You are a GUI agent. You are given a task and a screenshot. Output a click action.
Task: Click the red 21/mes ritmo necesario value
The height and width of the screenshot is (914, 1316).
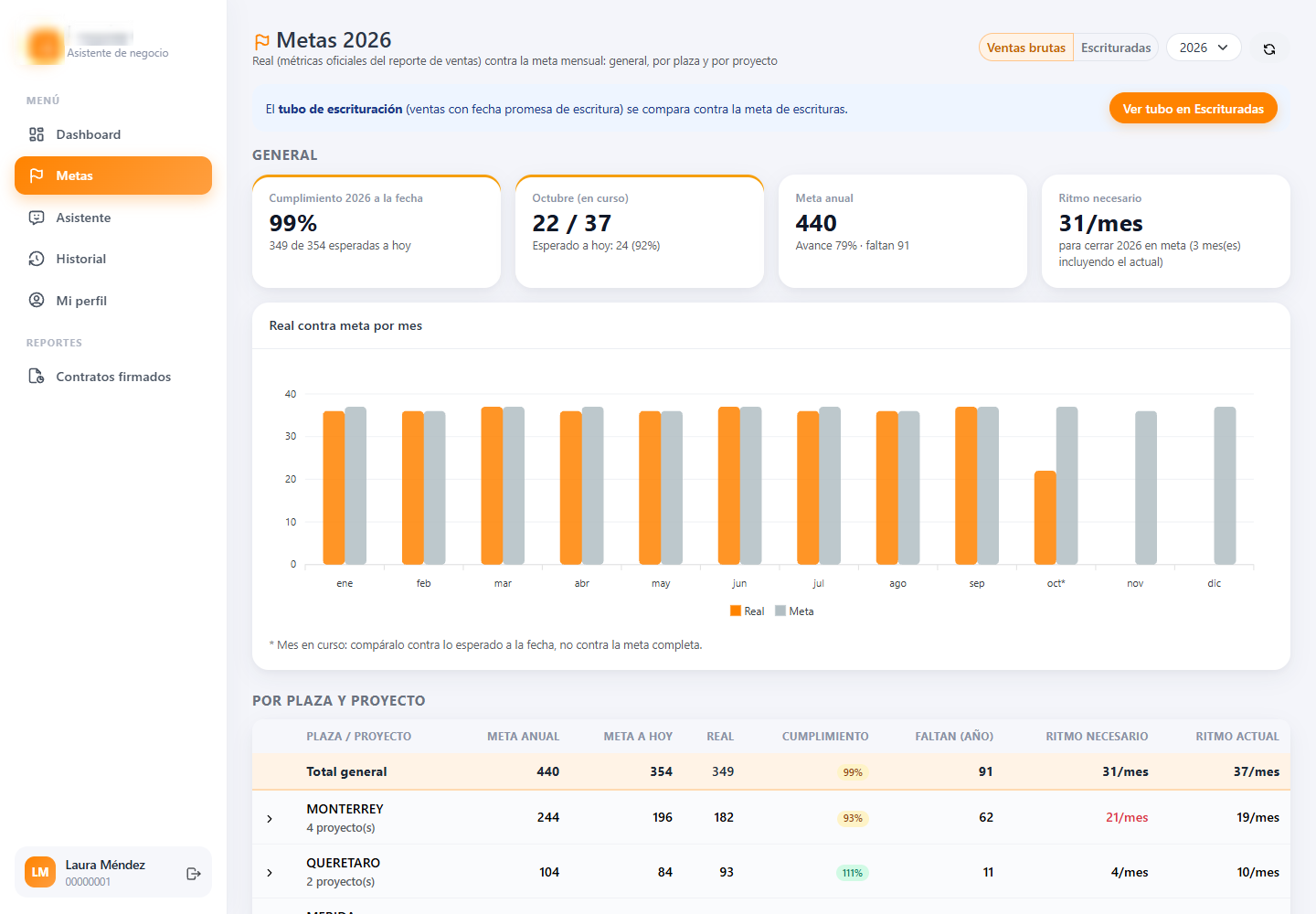coord(1127,817)
